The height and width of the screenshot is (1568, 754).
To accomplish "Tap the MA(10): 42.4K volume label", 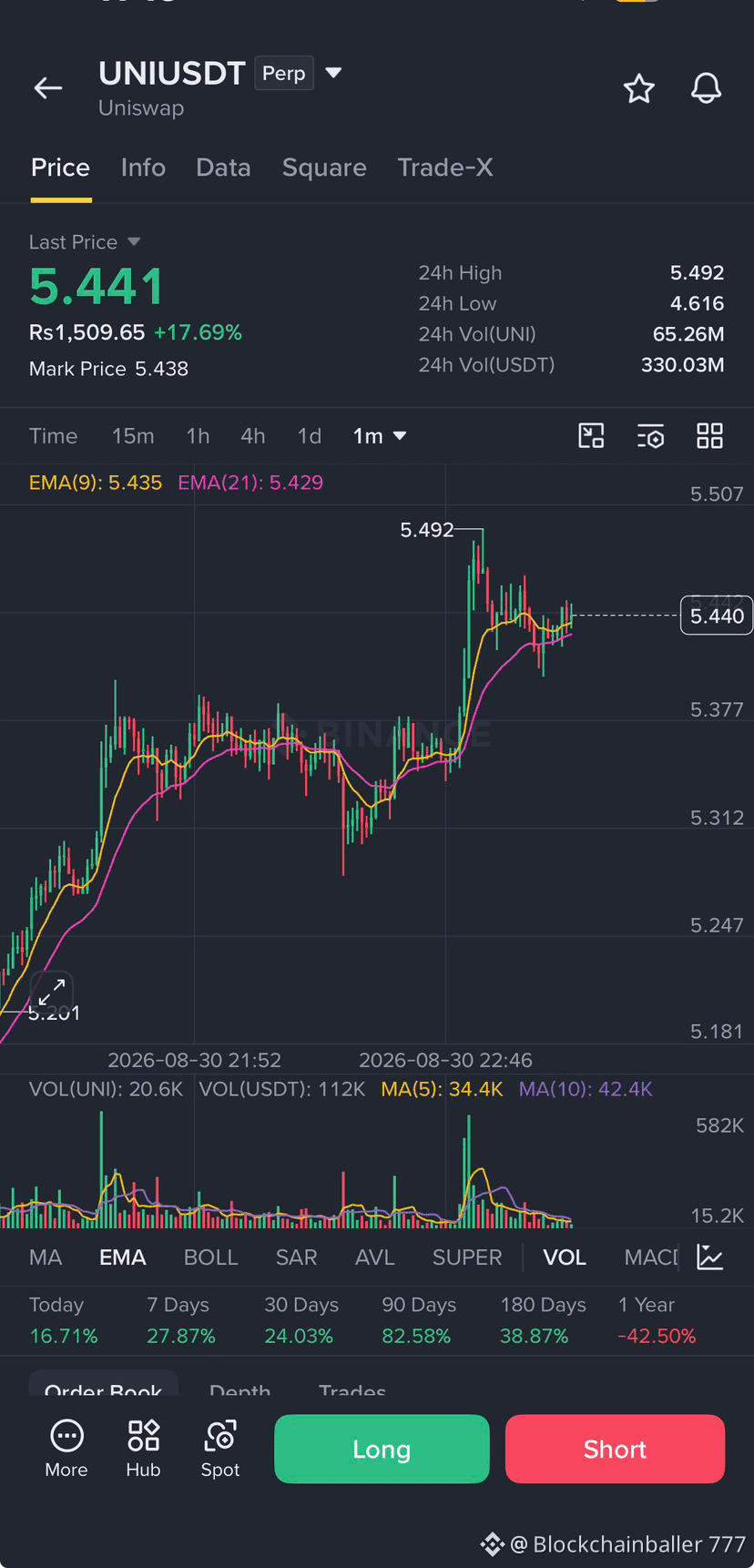I will tap(586, 1089).
